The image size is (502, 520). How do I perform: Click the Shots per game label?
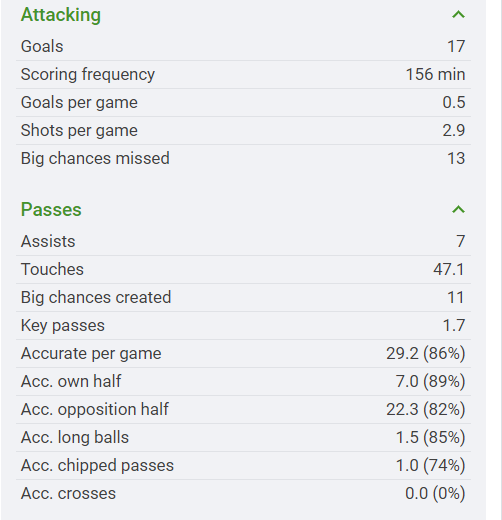click(x=79, y=130)
